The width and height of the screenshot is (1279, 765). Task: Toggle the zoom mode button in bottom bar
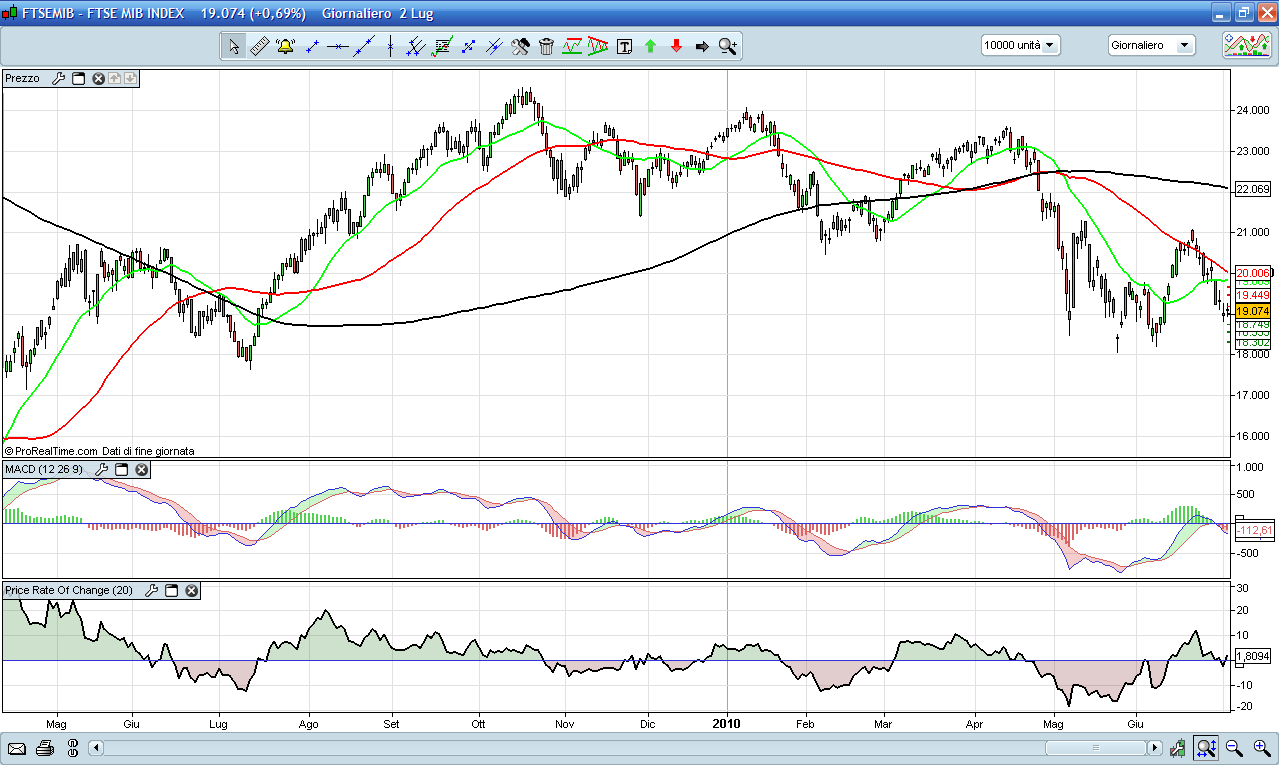pyautogui.click(x=1207, y=748)
